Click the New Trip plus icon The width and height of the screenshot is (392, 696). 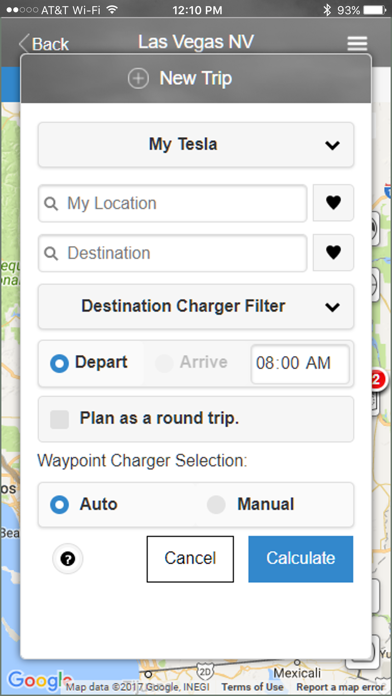[138, 79]
